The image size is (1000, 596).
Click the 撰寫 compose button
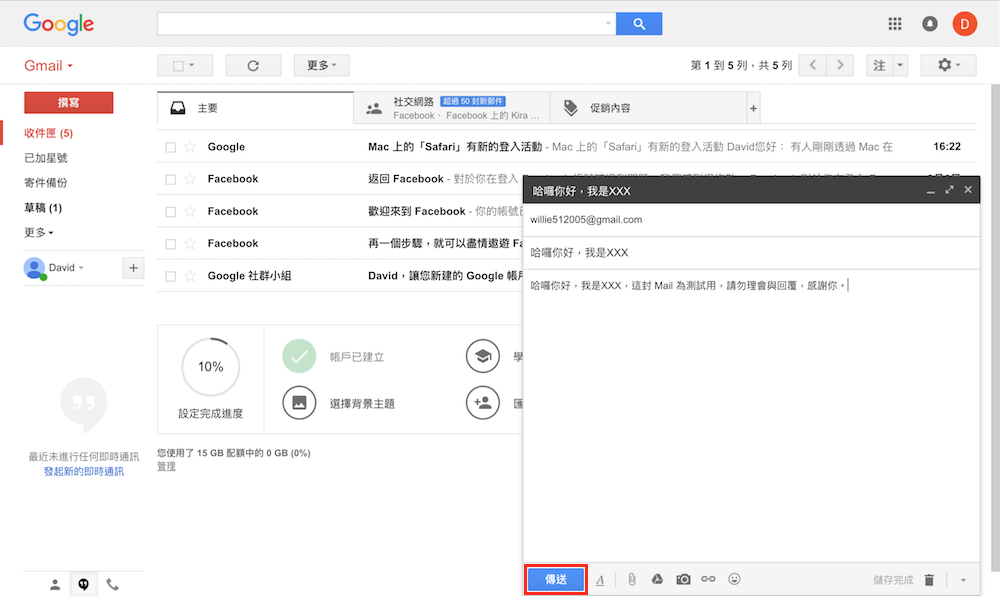[68, 102]
